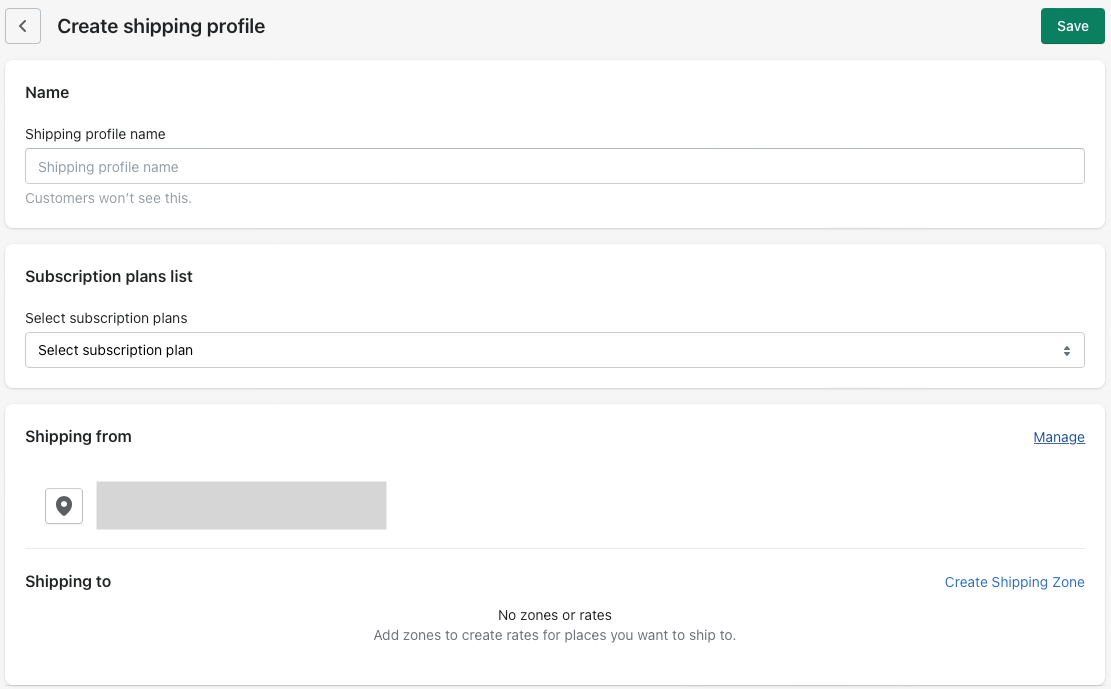Click the 'Customers won't see this' helper text
The height and width of the screenshot is (689, 1111).
(108, 198)
